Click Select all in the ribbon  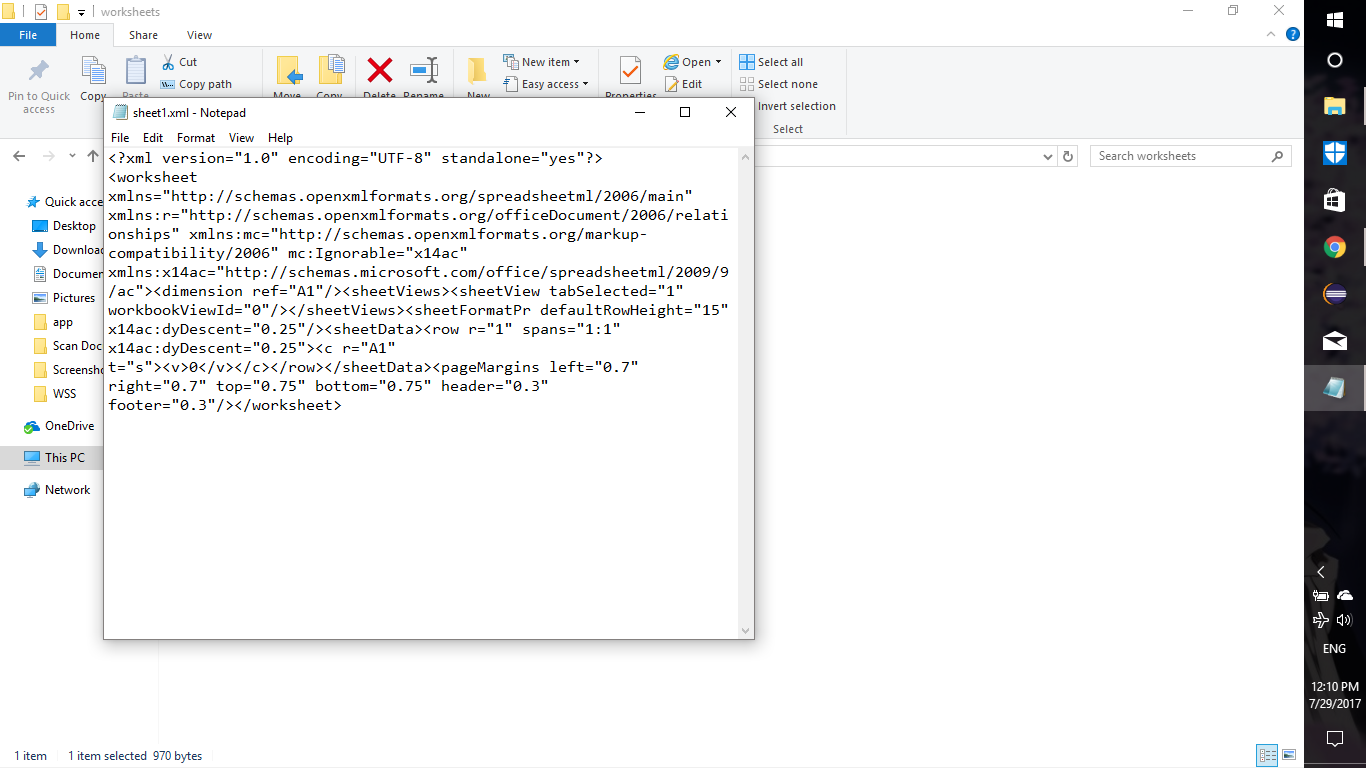pyautogui.click(x=780, y=62)
